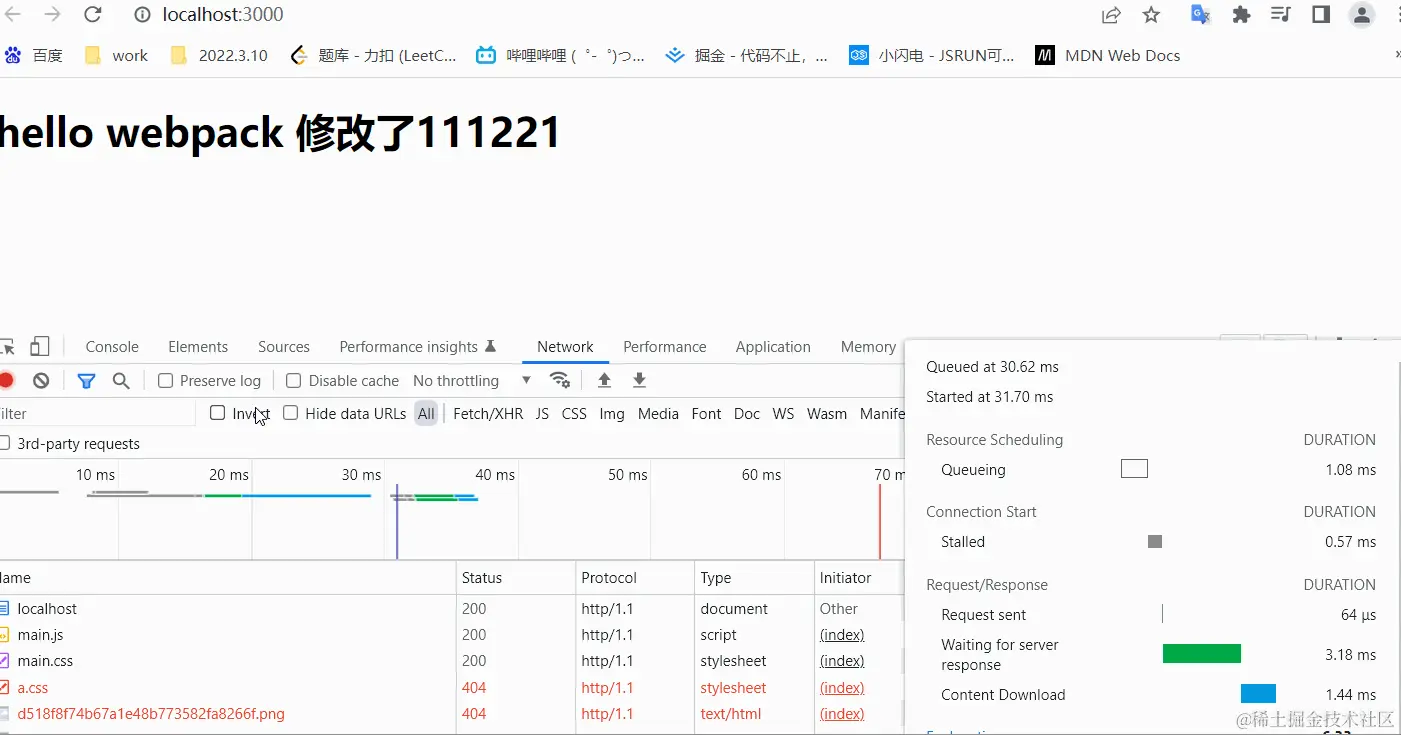Import a HAR file
Image resolution: width=1401 pixels, height=735 pixels.
[x=604, y=380]
